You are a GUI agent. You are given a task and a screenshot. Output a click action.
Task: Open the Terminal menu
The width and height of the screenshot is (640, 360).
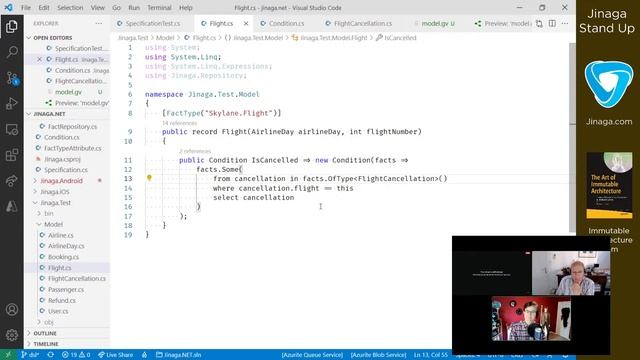coord(159,8)
